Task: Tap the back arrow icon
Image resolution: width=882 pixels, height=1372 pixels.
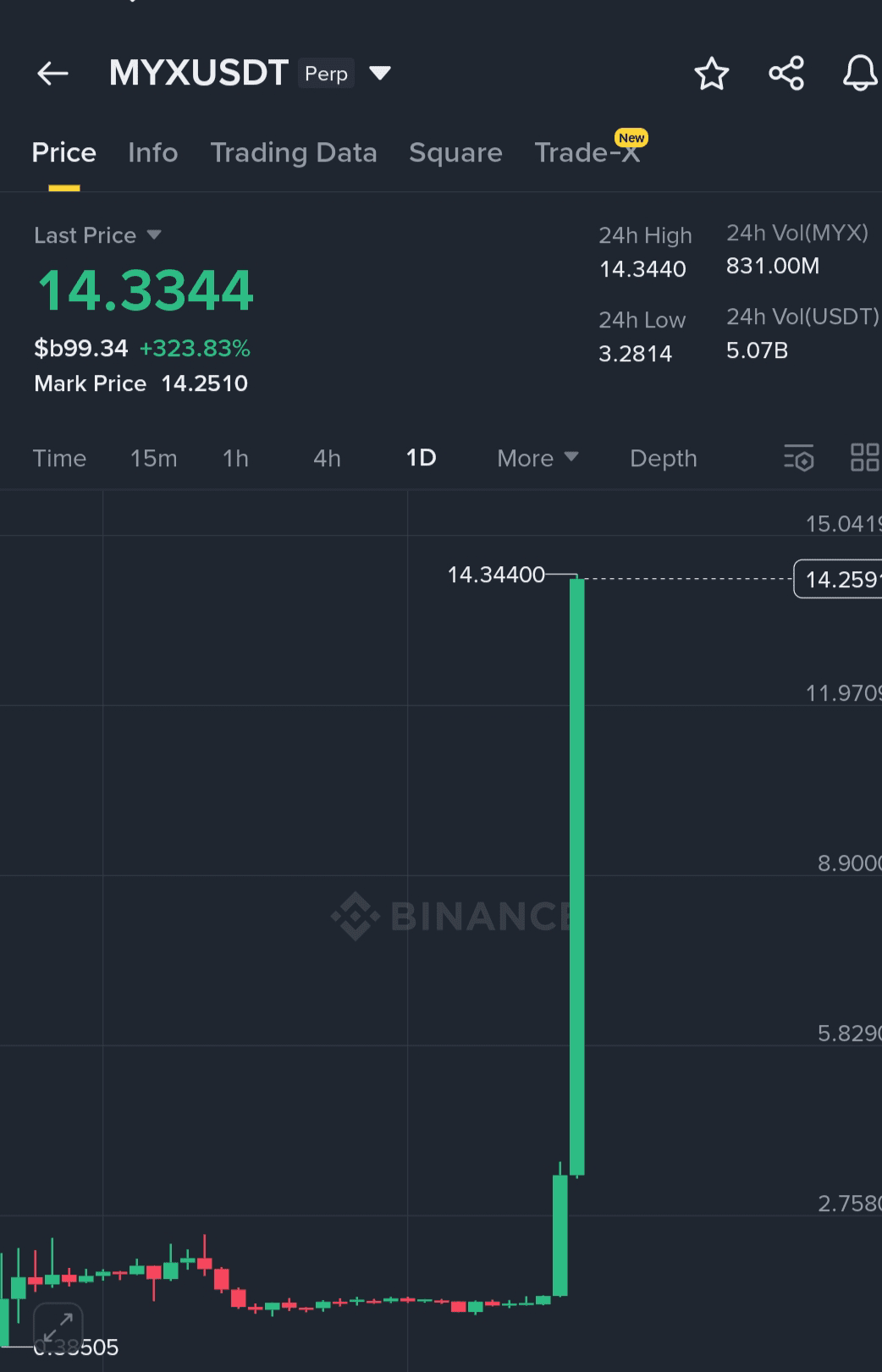Action: click(x=52, y=74)
